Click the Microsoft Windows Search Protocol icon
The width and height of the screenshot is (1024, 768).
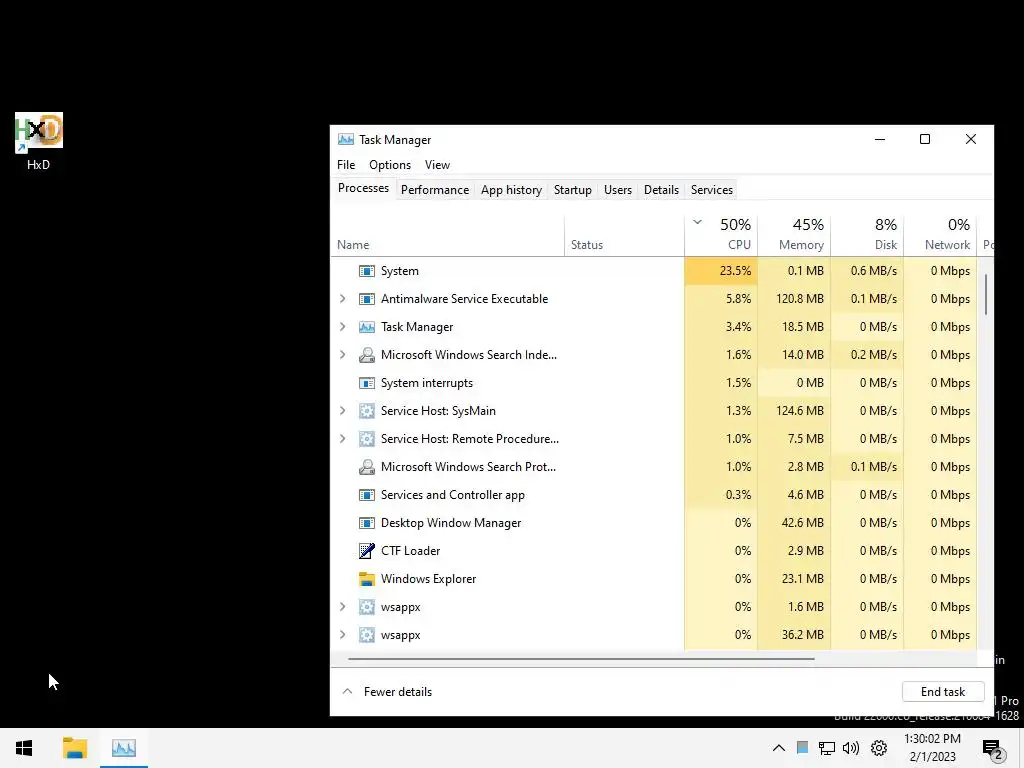(x=367, y=467)
